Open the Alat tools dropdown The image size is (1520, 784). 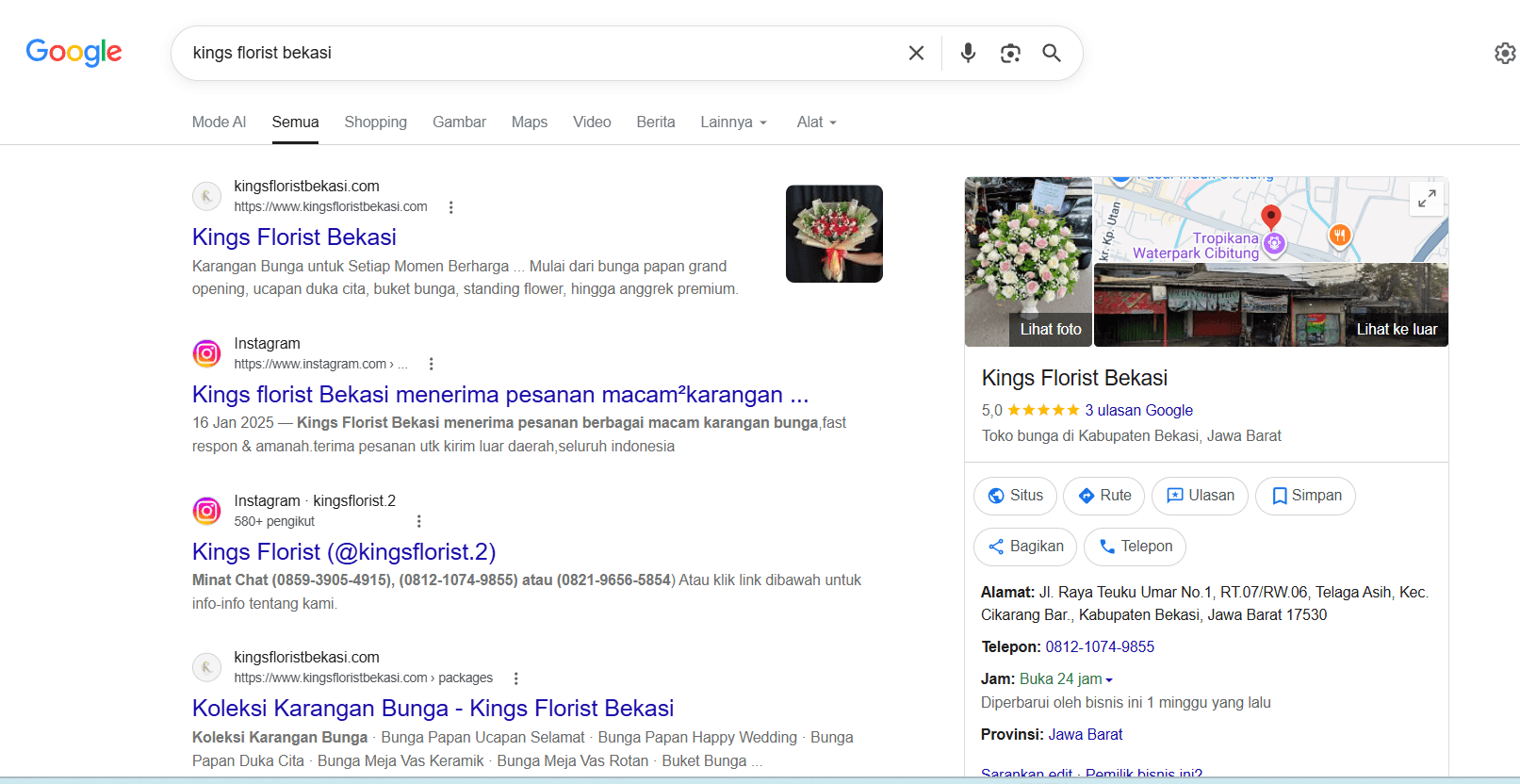816,122
